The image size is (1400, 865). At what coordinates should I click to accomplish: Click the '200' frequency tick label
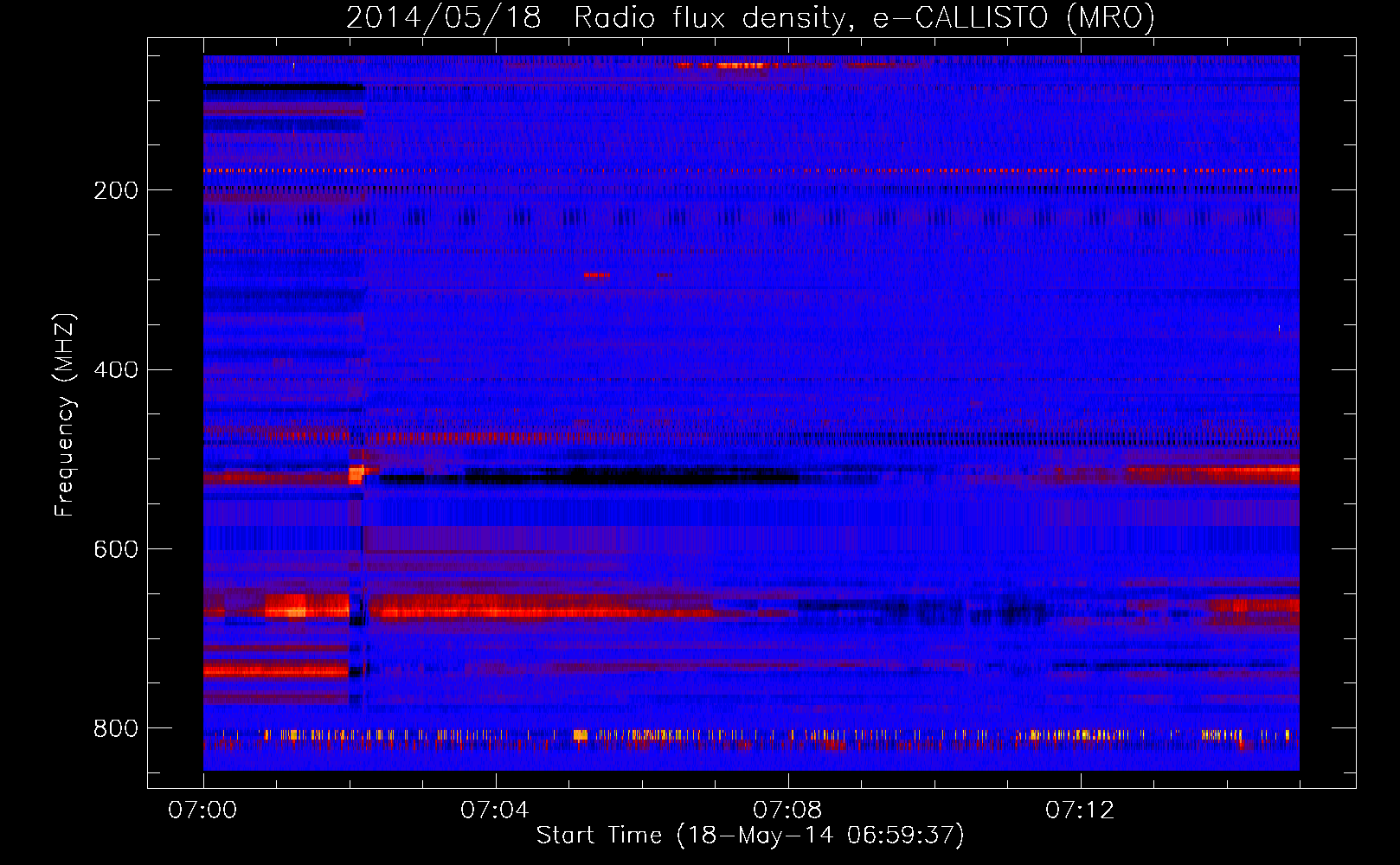point(116,190)
